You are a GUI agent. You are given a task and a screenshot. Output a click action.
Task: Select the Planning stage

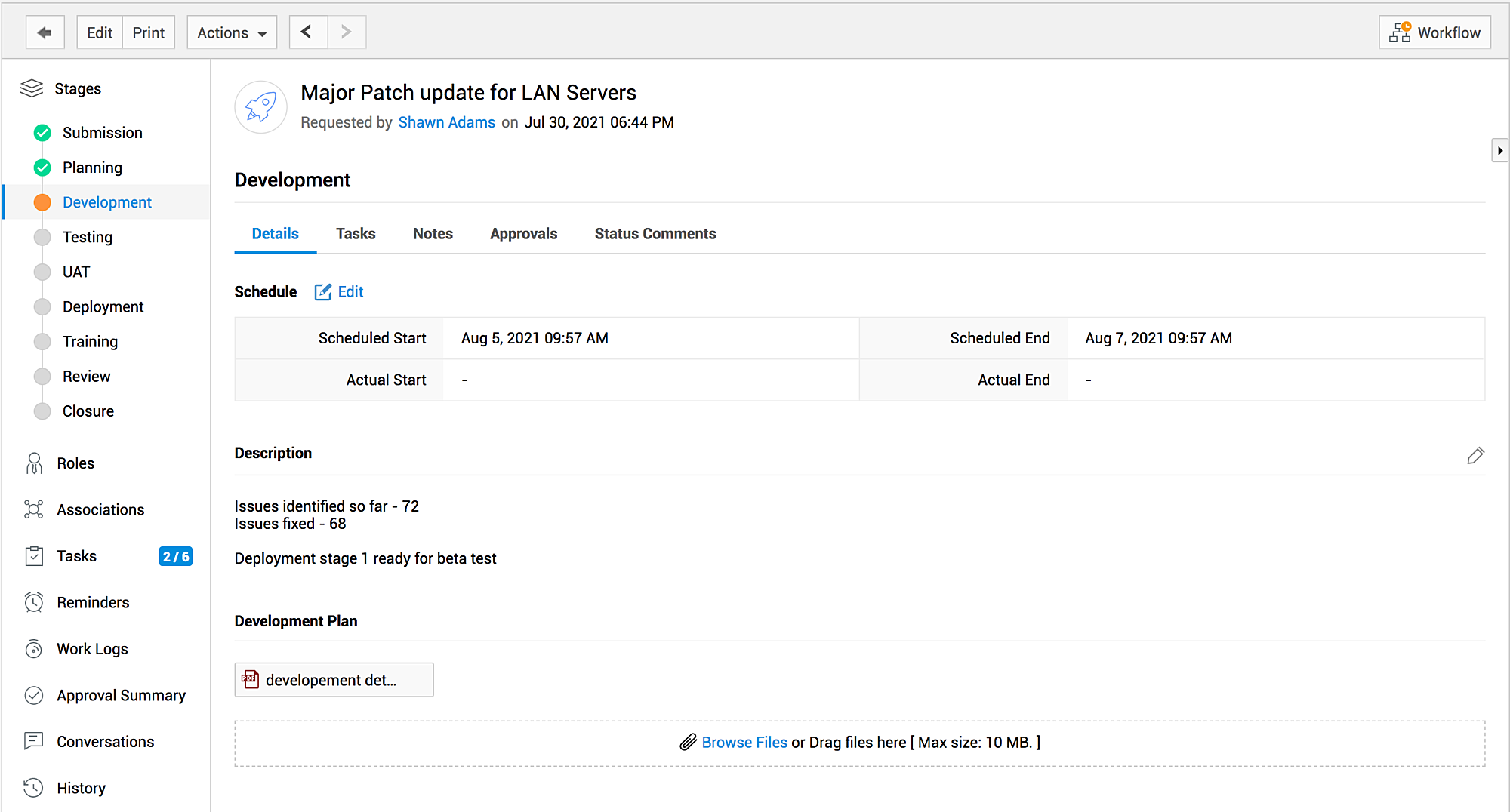point(92,168)
